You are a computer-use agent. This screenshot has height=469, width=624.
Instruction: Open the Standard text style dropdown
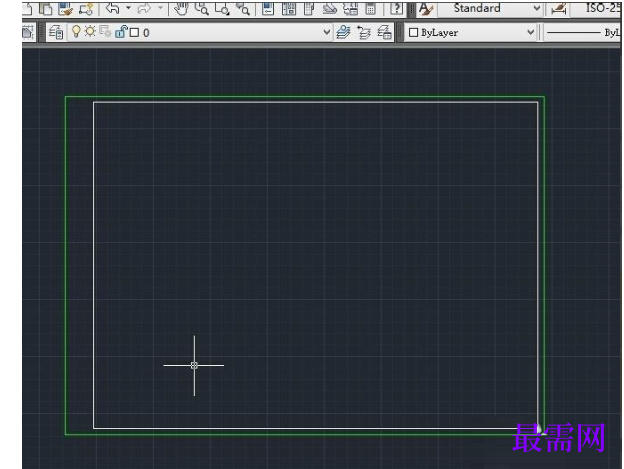tap(490, 8)
